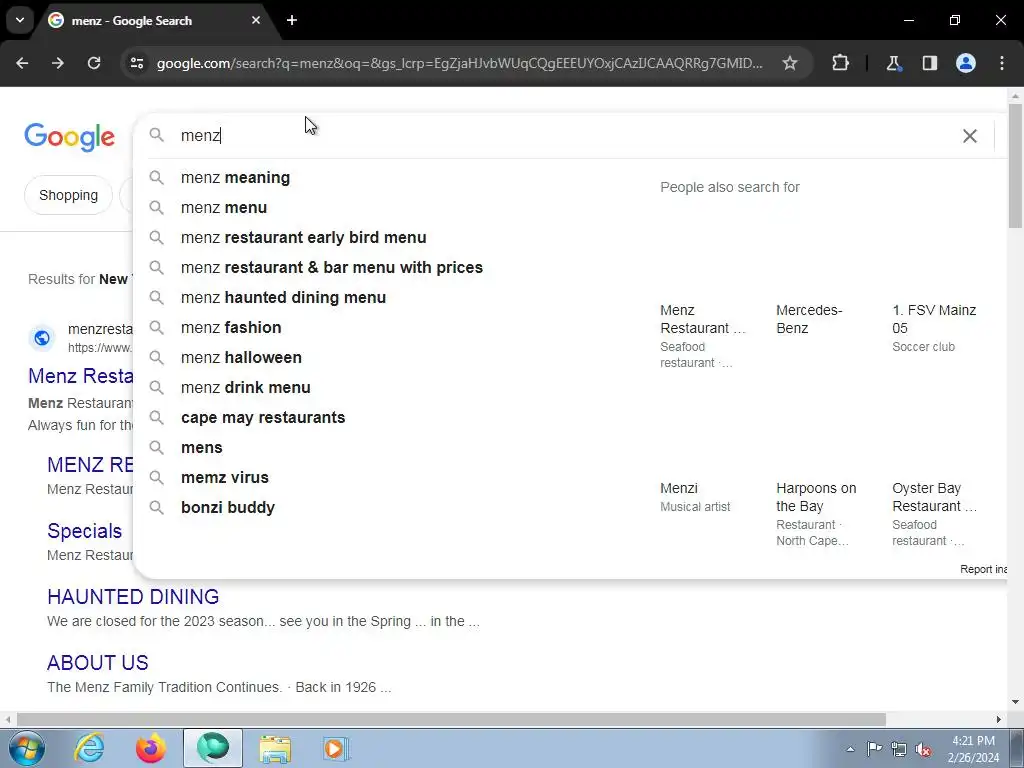
Task: Open Chrome's three-dot menu
Action: pyautogui.click(x=1002, y=63)
